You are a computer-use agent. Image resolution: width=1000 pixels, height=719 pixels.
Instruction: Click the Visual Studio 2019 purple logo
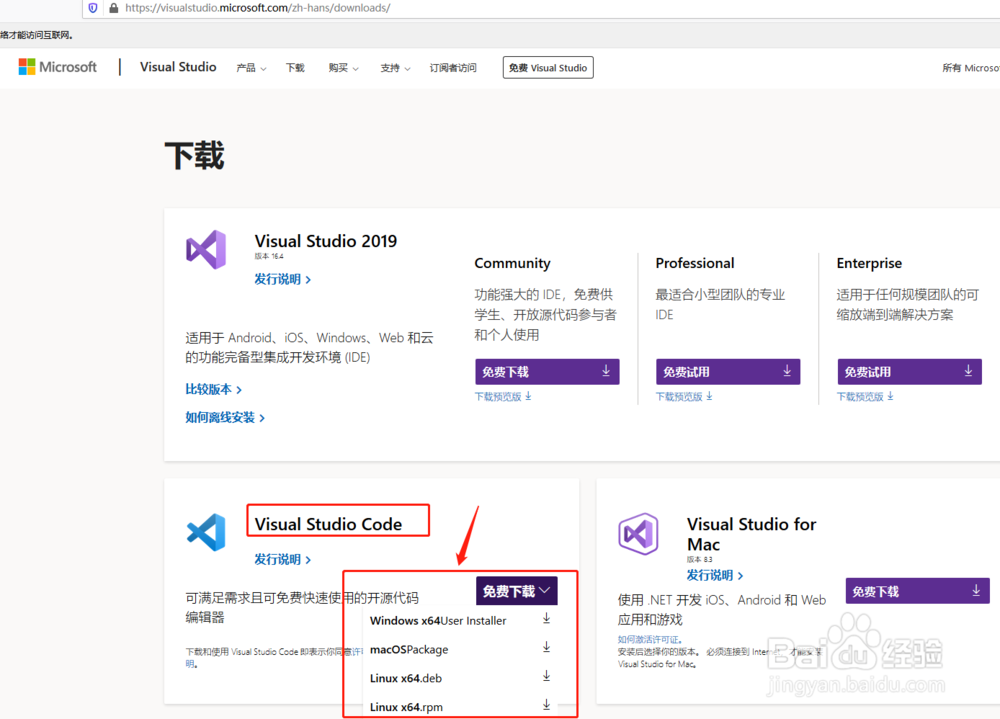click(206, 249)
